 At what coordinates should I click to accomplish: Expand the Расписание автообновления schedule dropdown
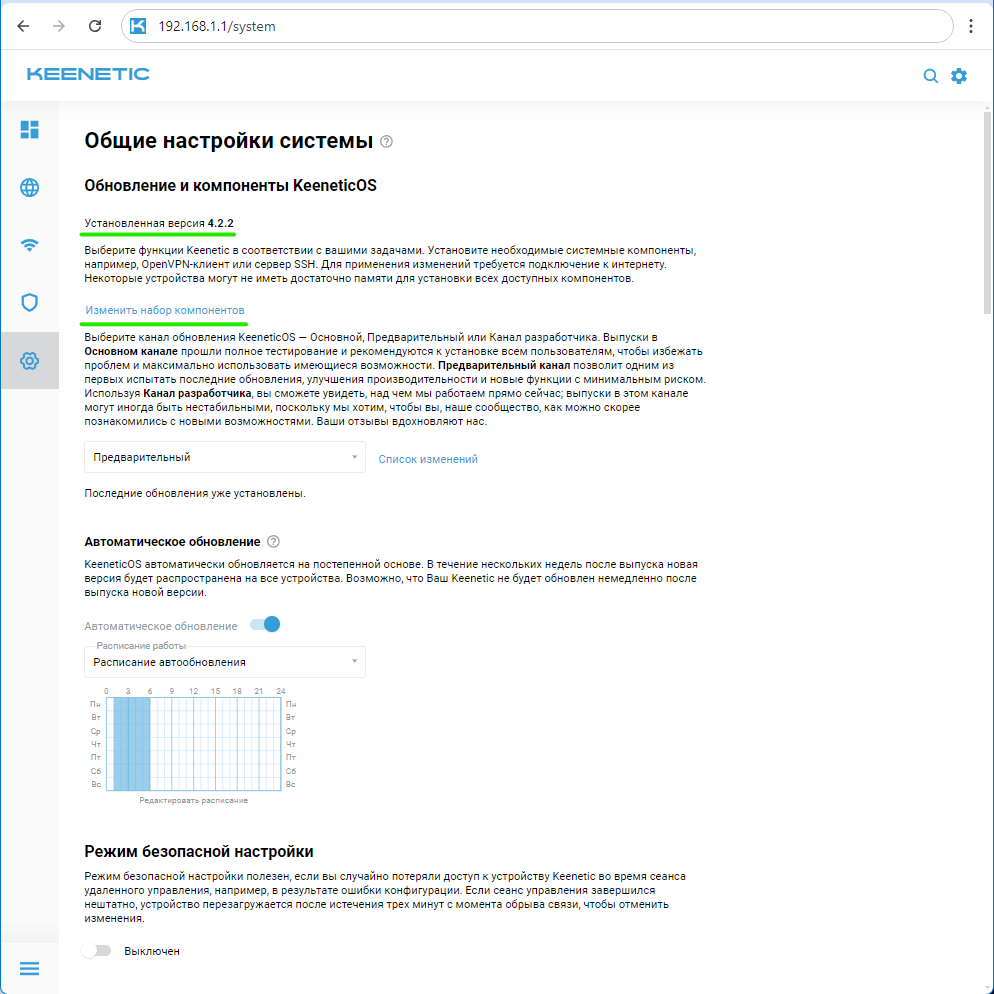pos(225,662)
